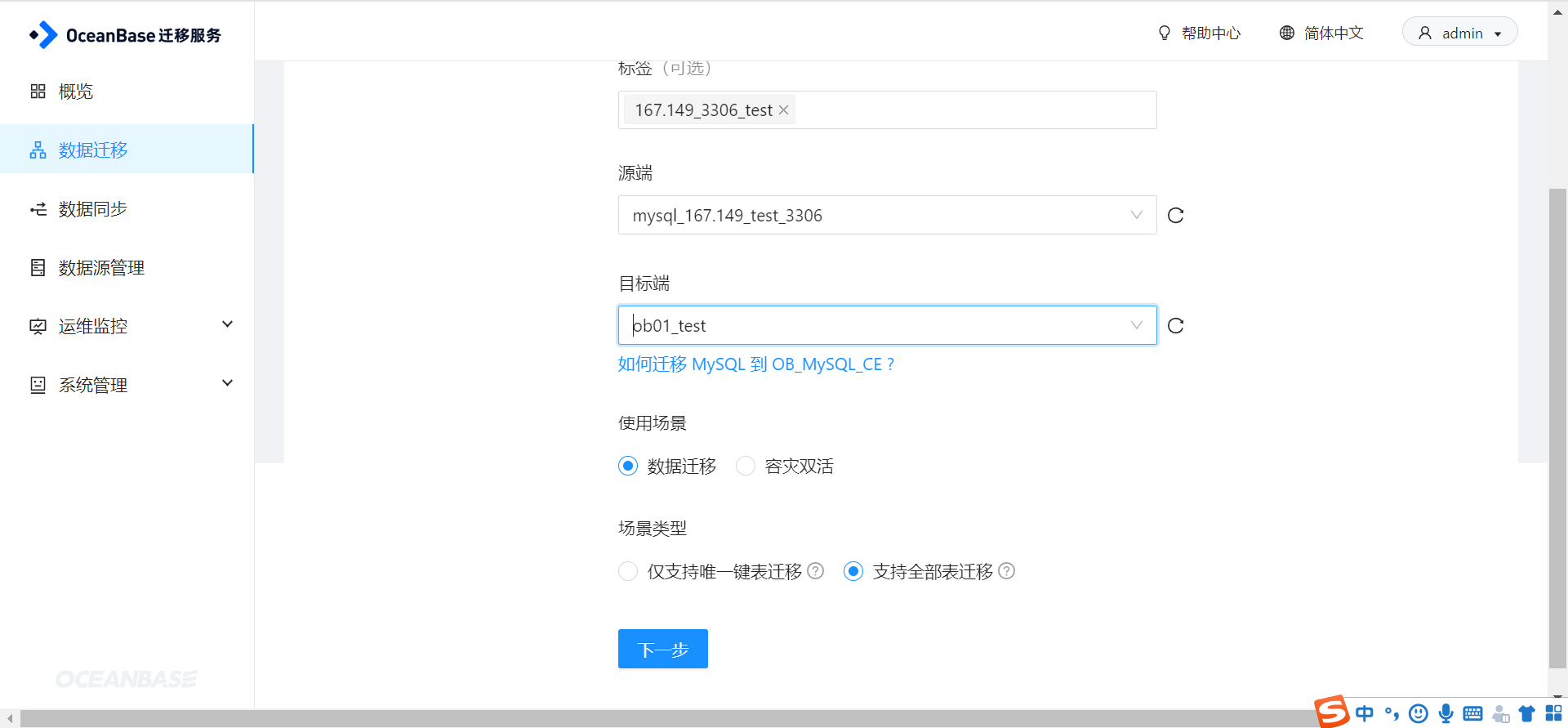Open the Sogou soft keyboard
Screen dimensions: 1568x728
tap(1472, 713)
